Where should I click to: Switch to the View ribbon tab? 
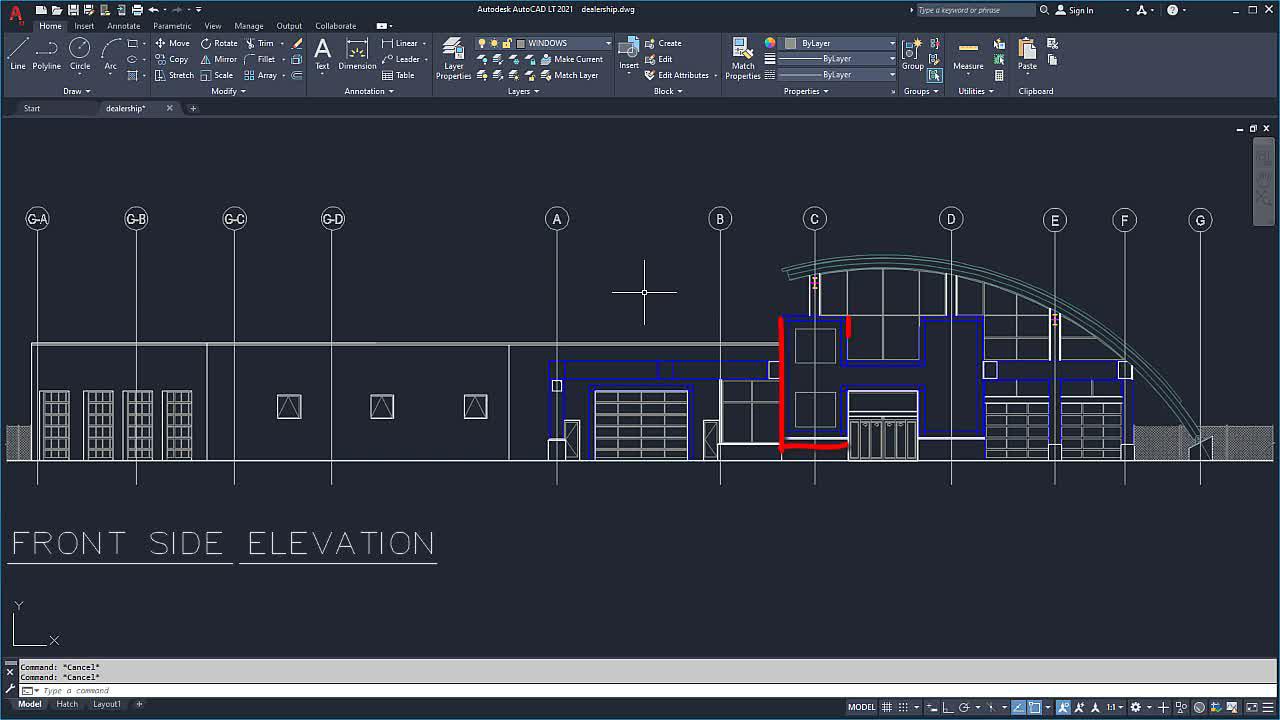[213, 26]
